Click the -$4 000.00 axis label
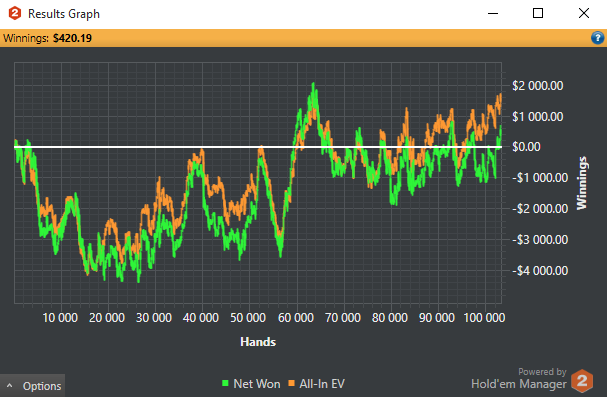The width and height of the screenshot is (607, 397). point(540,270)
